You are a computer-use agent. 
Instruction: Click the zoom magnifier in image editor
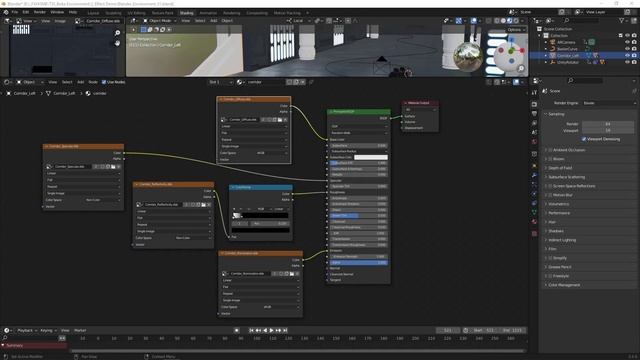[x=118, y=33]
